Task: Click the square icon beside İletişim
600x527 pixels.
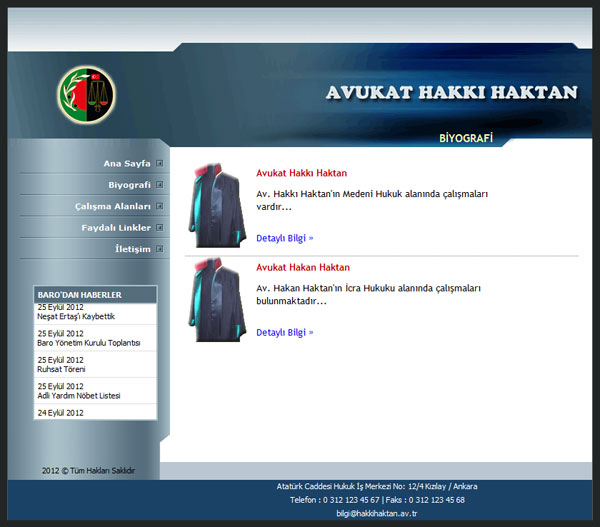Action: [160, 249]
